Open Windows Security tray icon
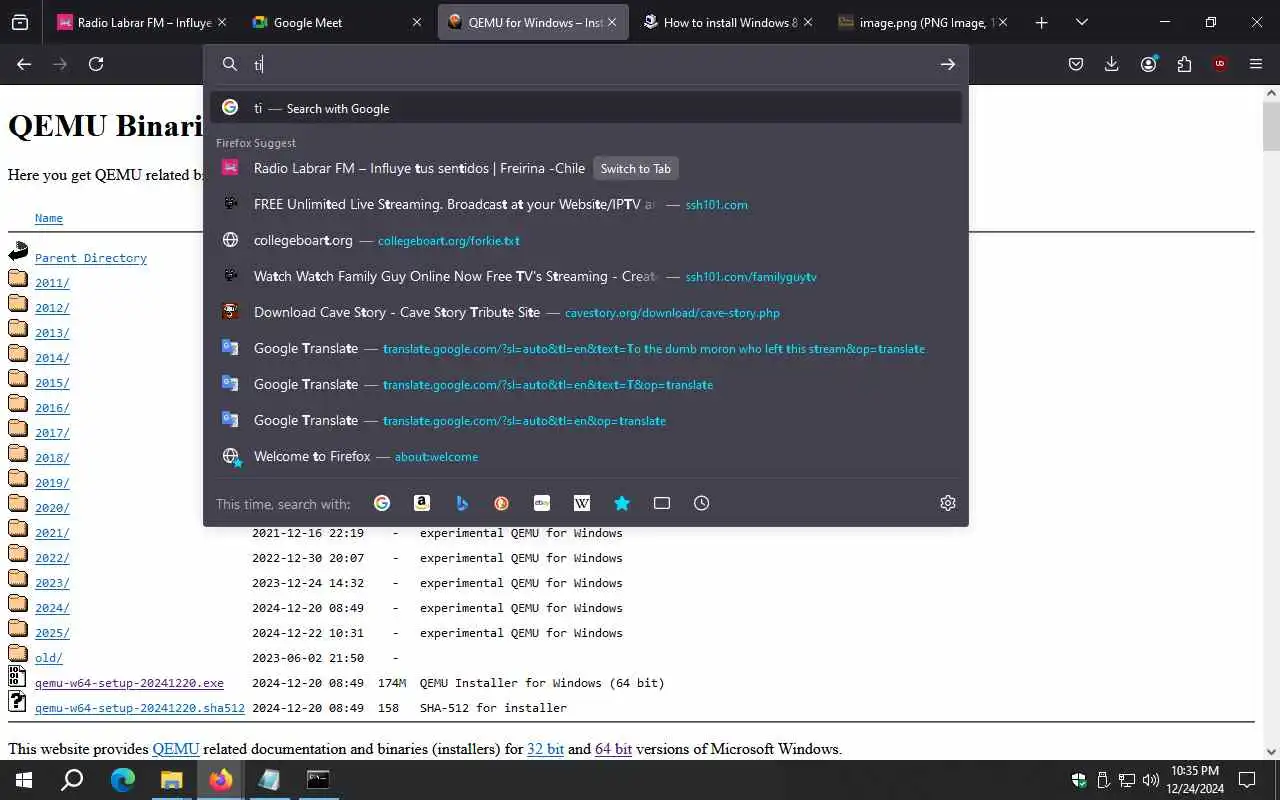1280x800 pixels. click(1079, 780)
